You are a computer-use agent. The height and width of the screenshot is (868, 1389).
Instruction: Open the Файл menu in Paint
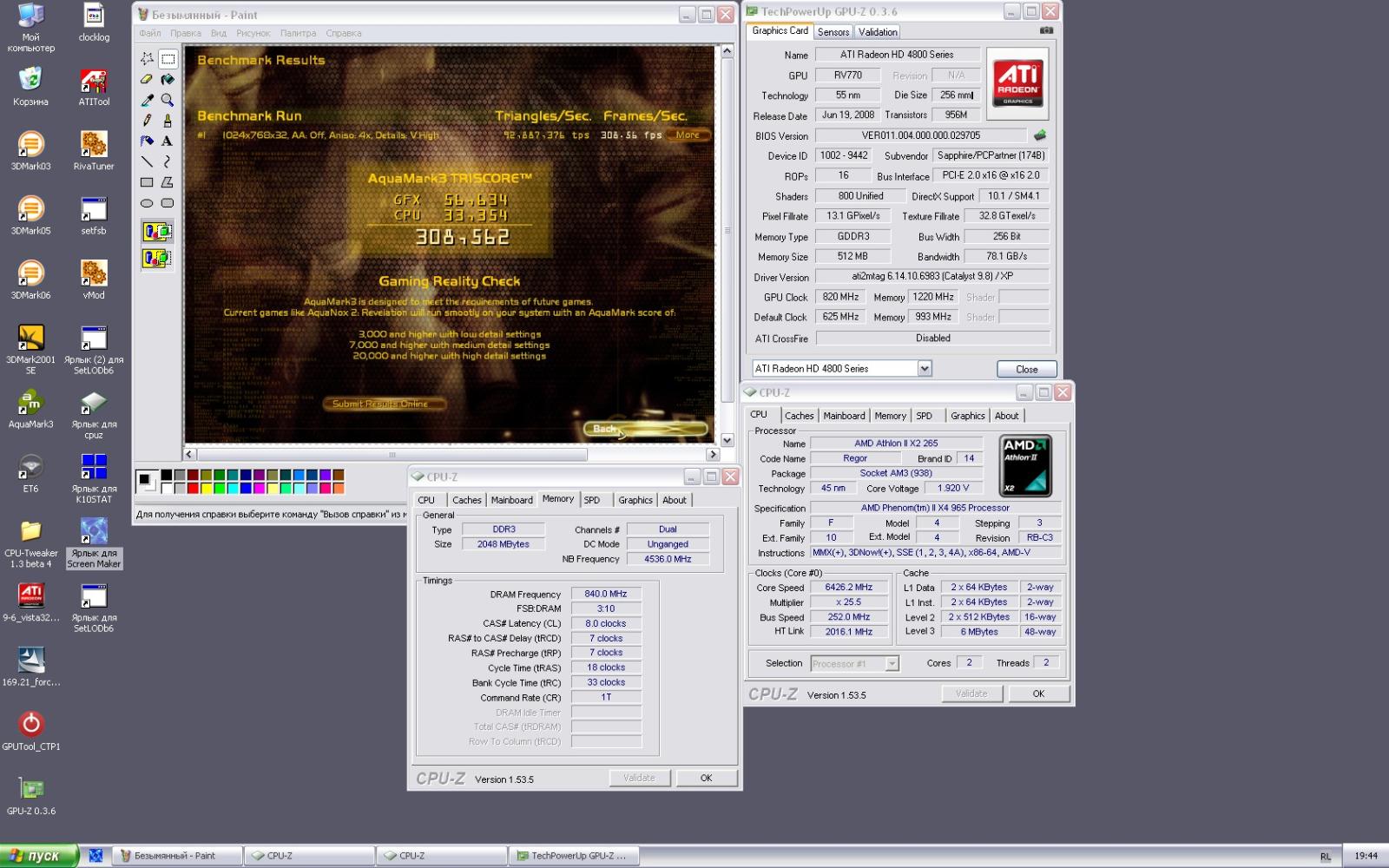150,33
